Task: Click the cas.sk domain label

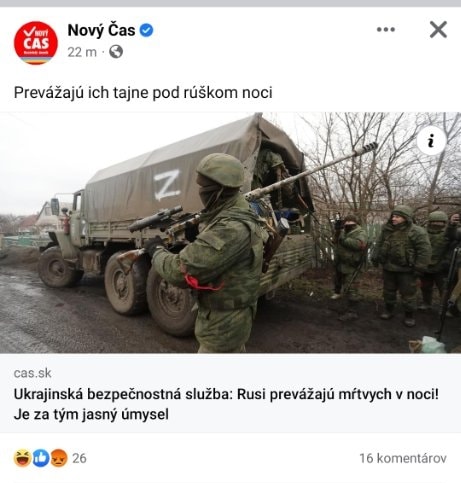Action: click(33, 373)
